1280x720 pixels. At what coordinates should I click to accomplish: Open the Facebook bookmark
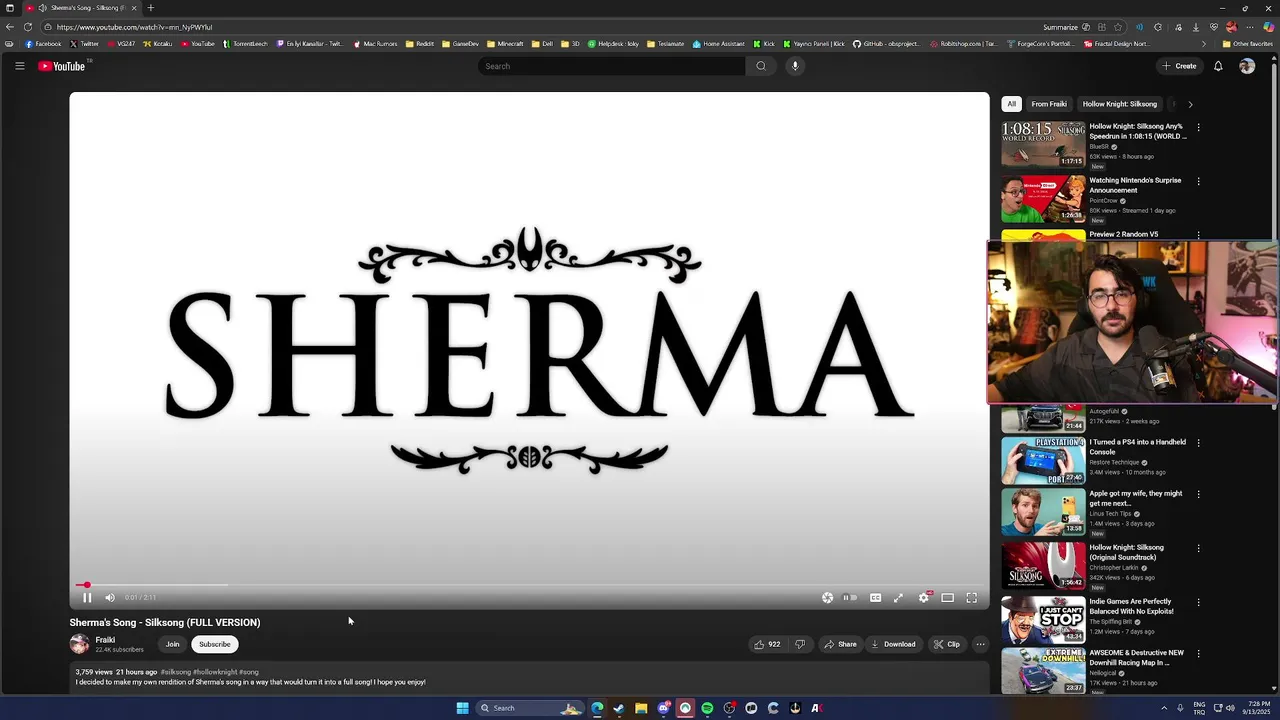[43, 44]
